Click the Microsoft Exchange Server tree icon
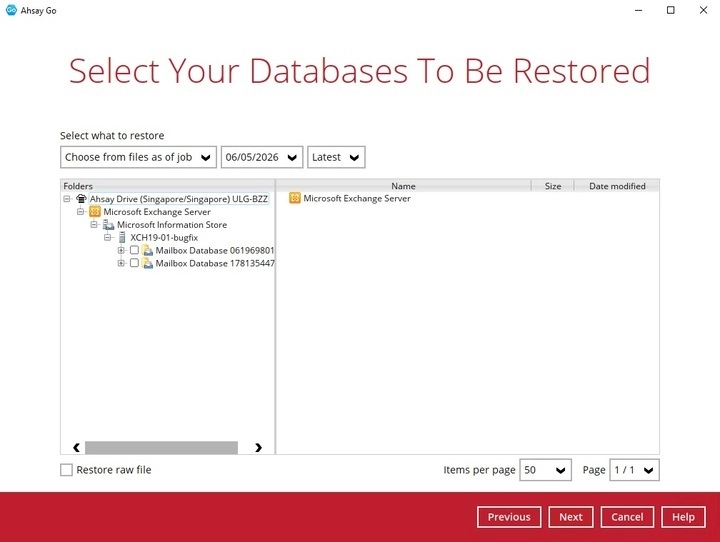The width and height of the screenshot is (720, 542). point(95,212)
